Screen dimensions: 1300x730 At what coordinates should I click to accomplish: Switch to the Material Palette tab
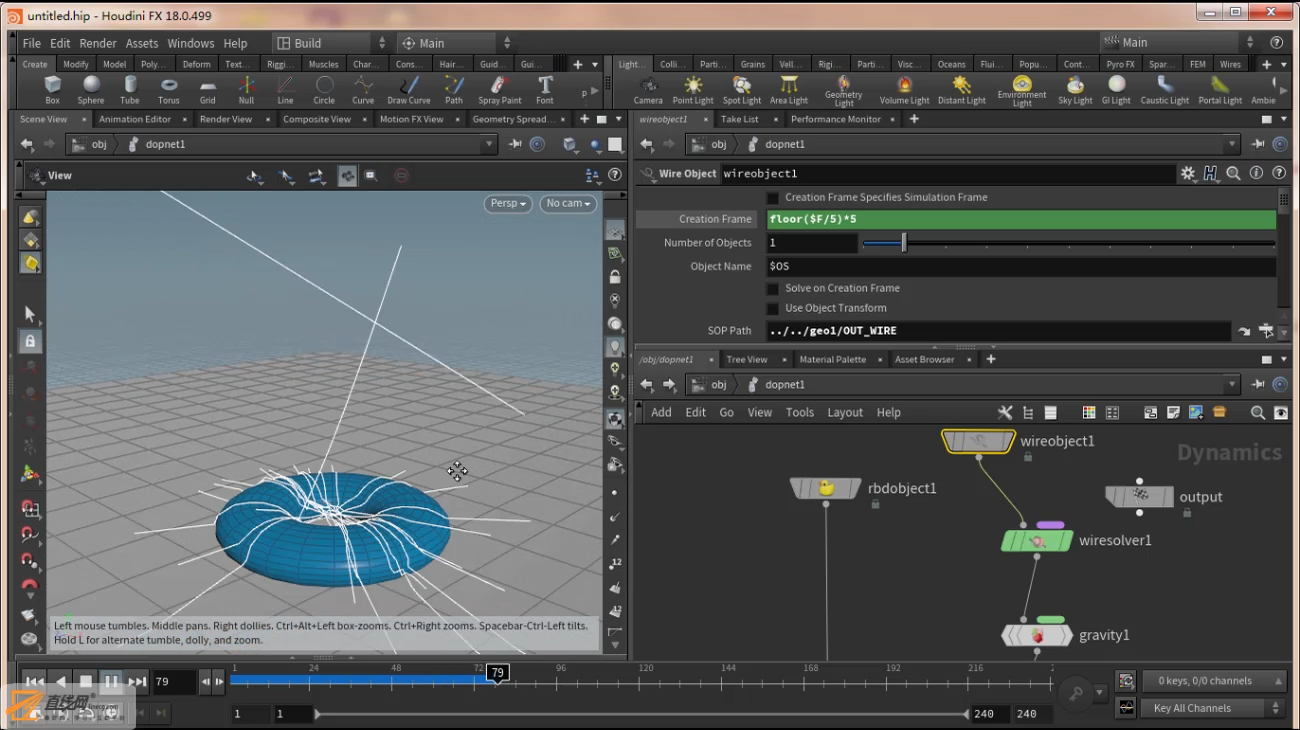click(x=832, y=359)
